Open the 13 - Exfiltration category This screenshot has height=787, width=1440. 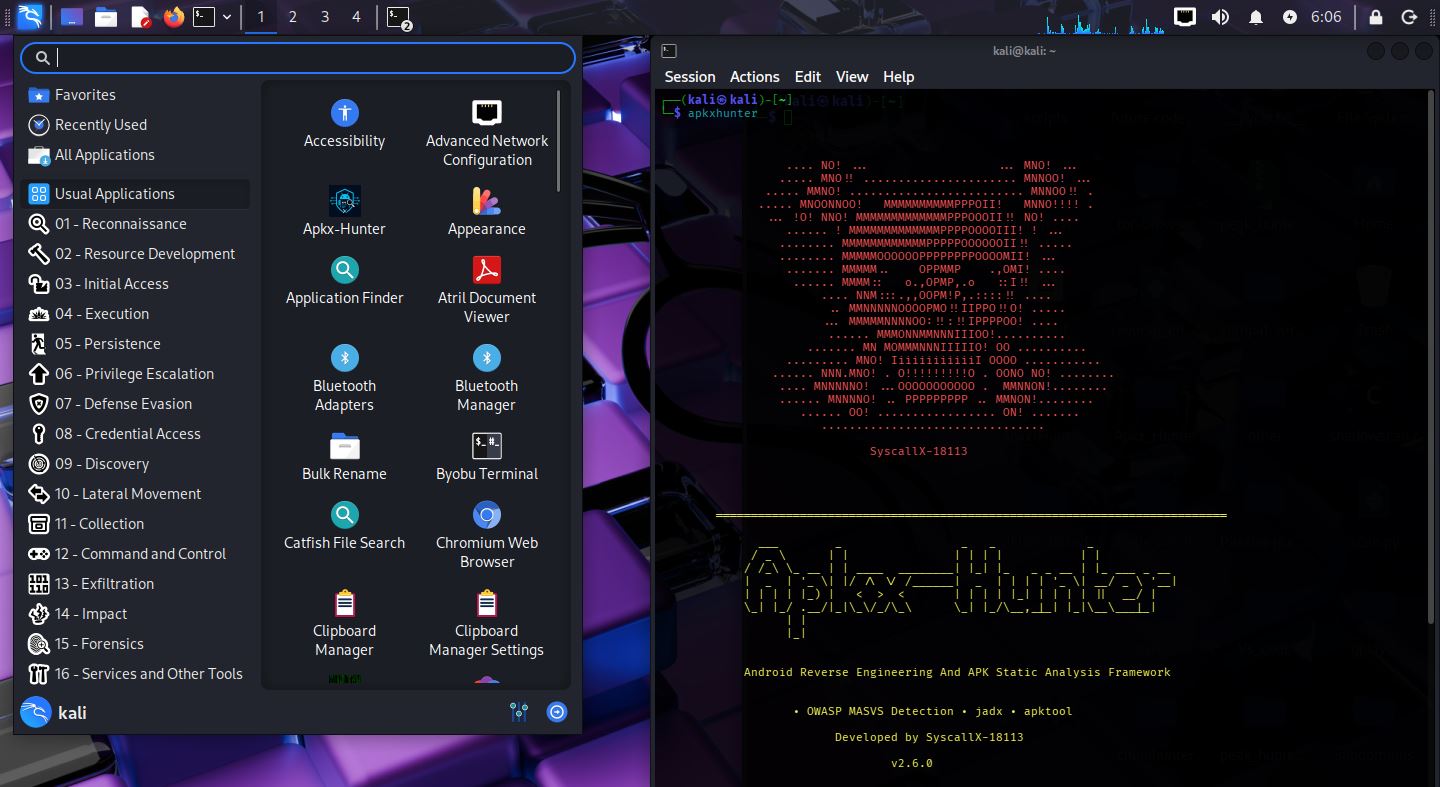tap(136, 584)
